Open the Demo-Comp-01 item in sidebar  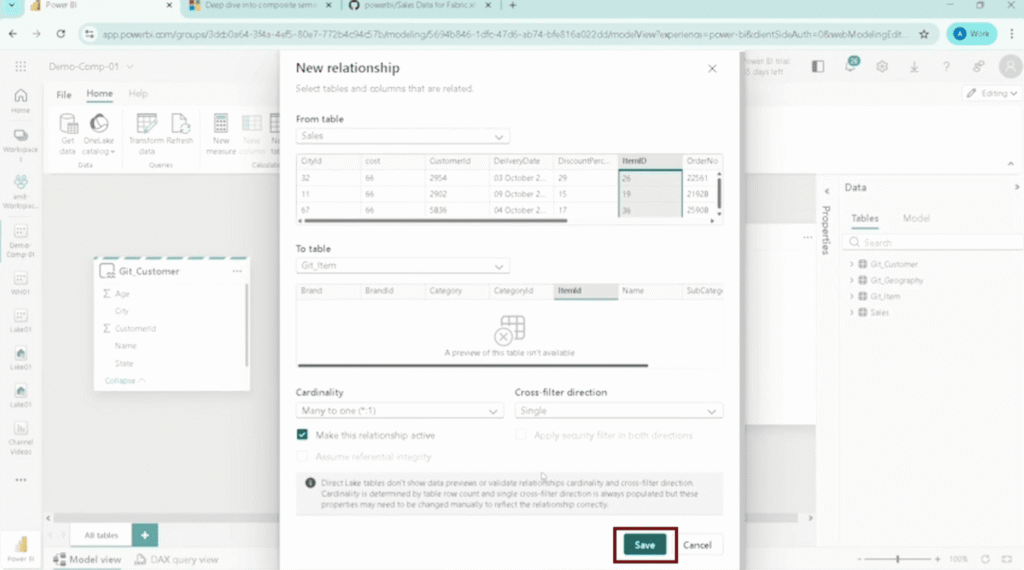click(x=20, y=241)
